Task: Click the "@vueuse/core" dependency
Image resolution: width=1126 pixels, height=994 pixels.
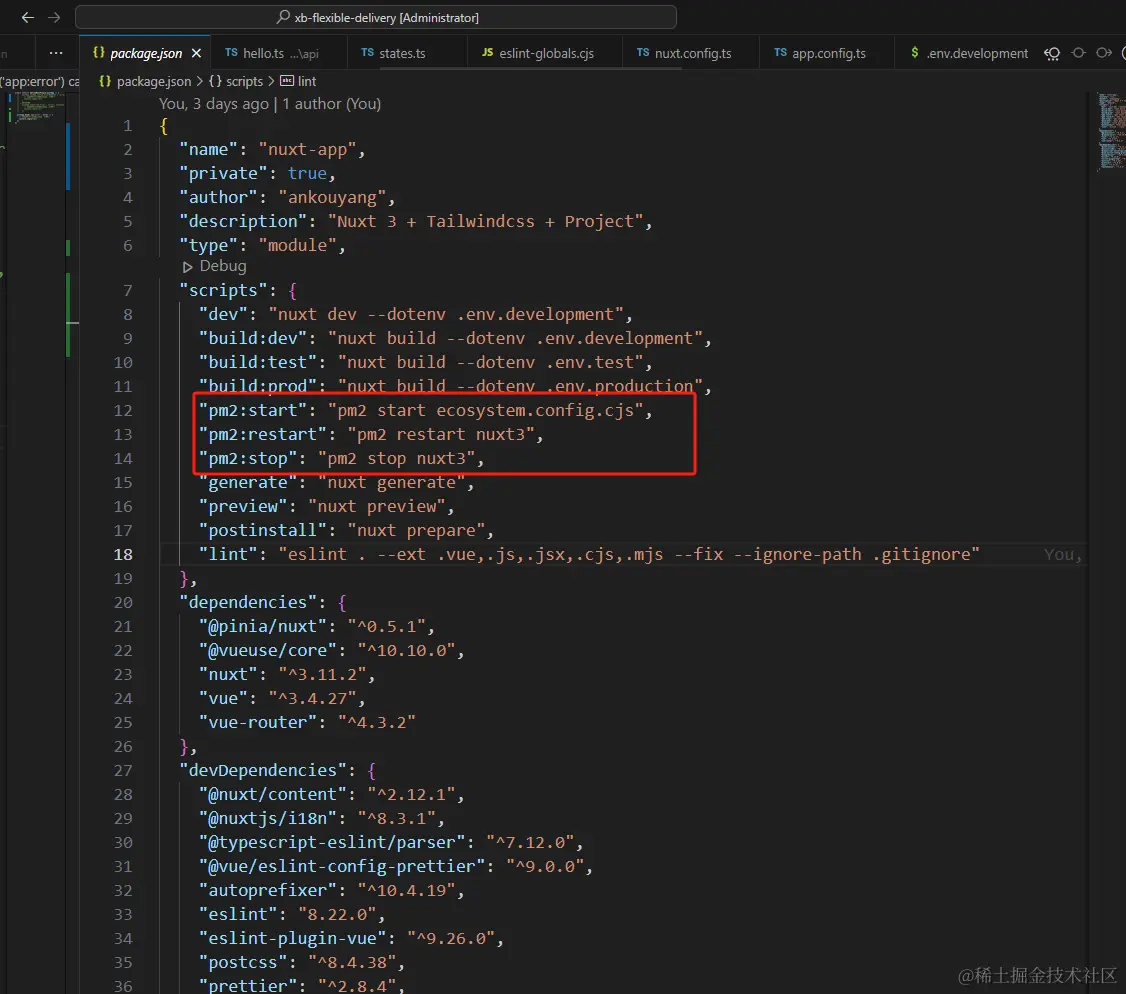Action: tap(267, 651)
